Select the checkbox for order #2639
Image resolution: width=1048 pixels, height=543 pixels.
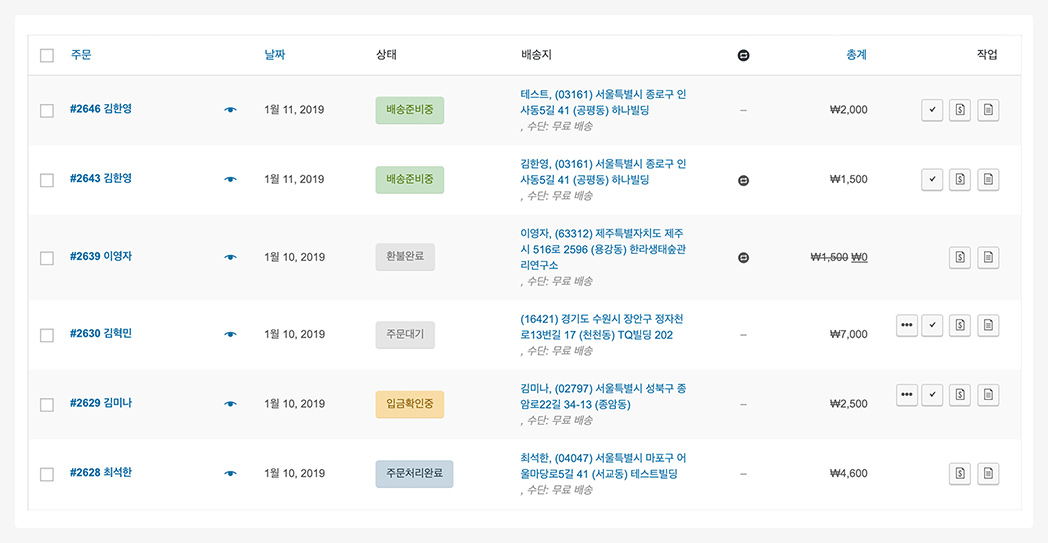pos(47,257)
